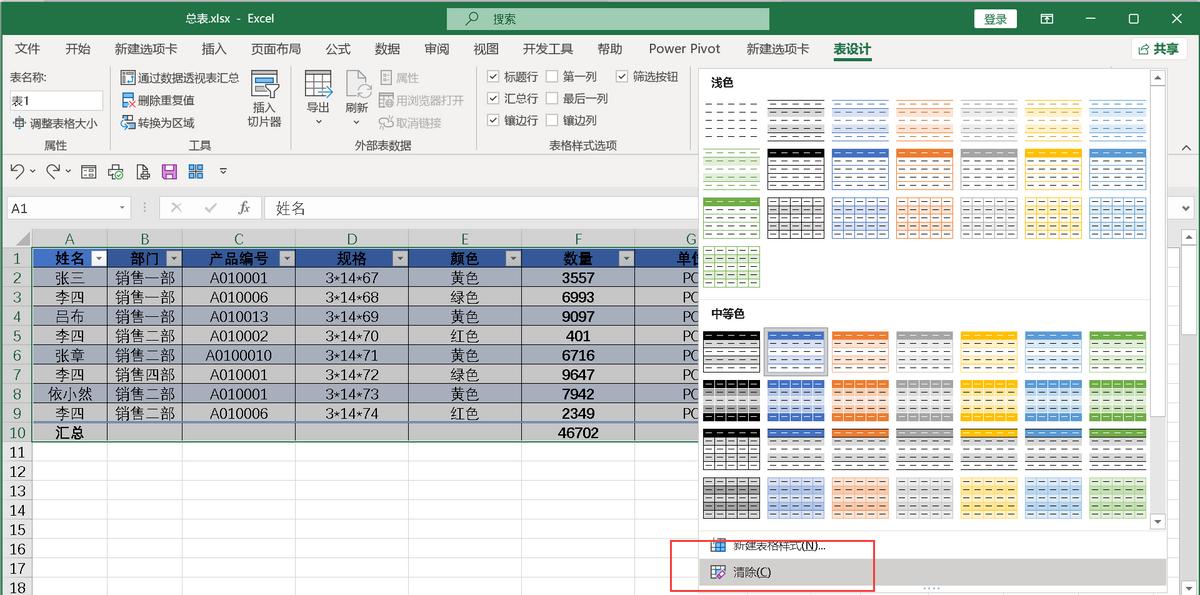Open Customize Quick Access Toolbar dropdown
Screen dimensions: 1200x595
coord(223,171)
